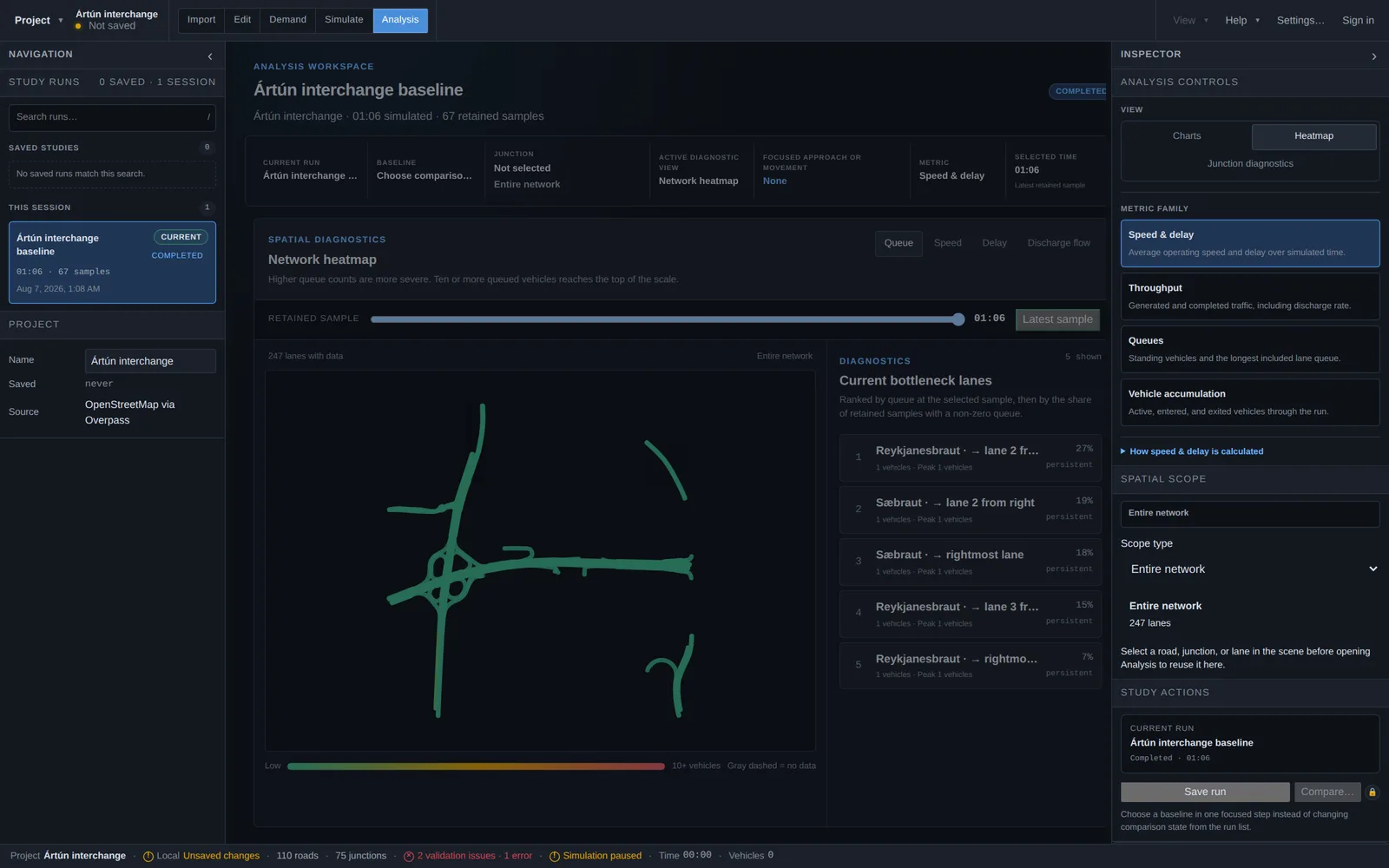This screenshot has height=868, width=1389.
Task: Select the Heatmap view option
Action: 1313,136
